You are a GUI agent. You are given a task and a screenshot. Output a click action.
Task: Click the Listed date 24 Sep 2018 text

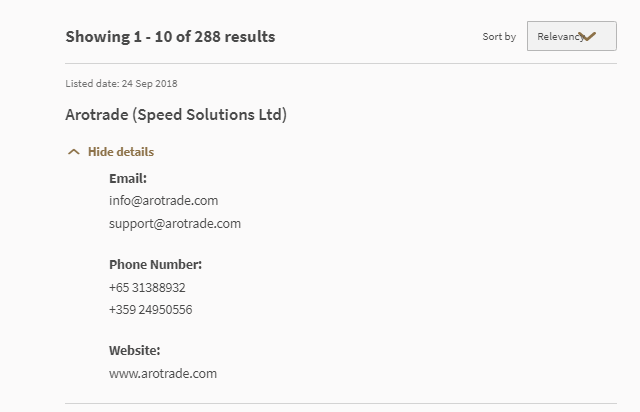tap(121, 83)
